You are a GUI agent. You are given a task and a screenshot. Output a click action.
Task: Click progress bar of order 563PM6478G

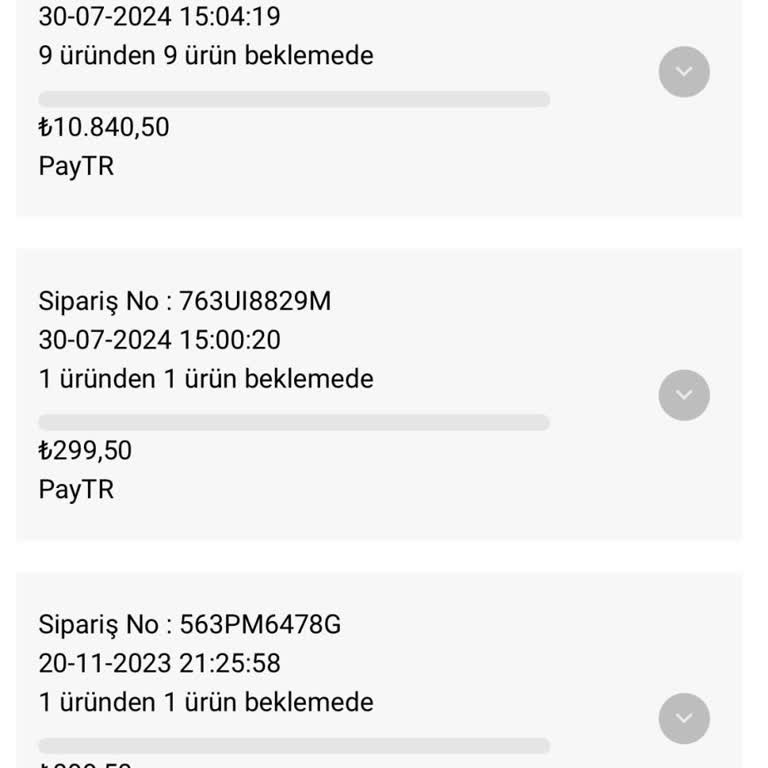click(294, 746)
